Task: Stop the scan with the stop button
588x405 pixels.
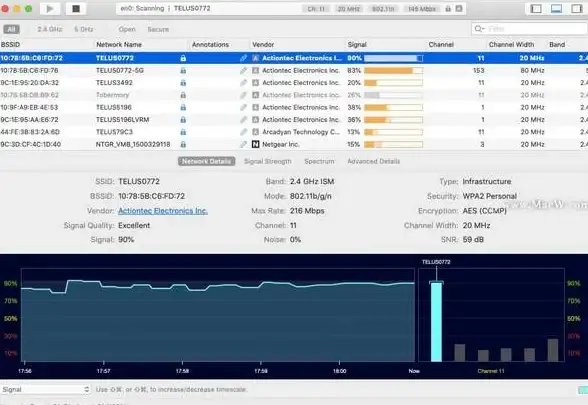Action: click(76, 9)
